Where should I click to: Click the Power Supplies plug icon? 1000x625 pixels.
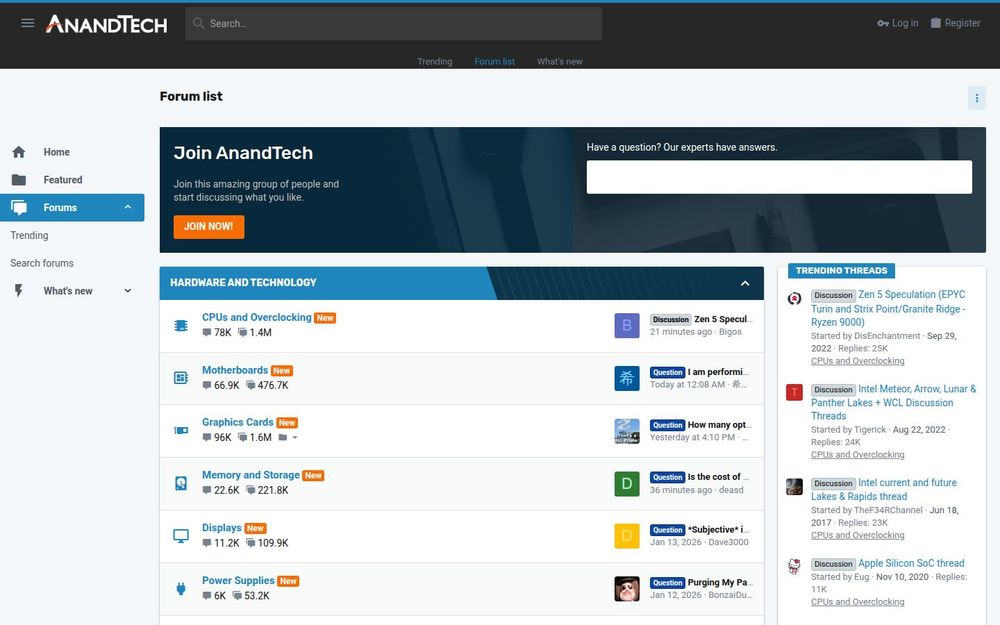coord(181,589)
